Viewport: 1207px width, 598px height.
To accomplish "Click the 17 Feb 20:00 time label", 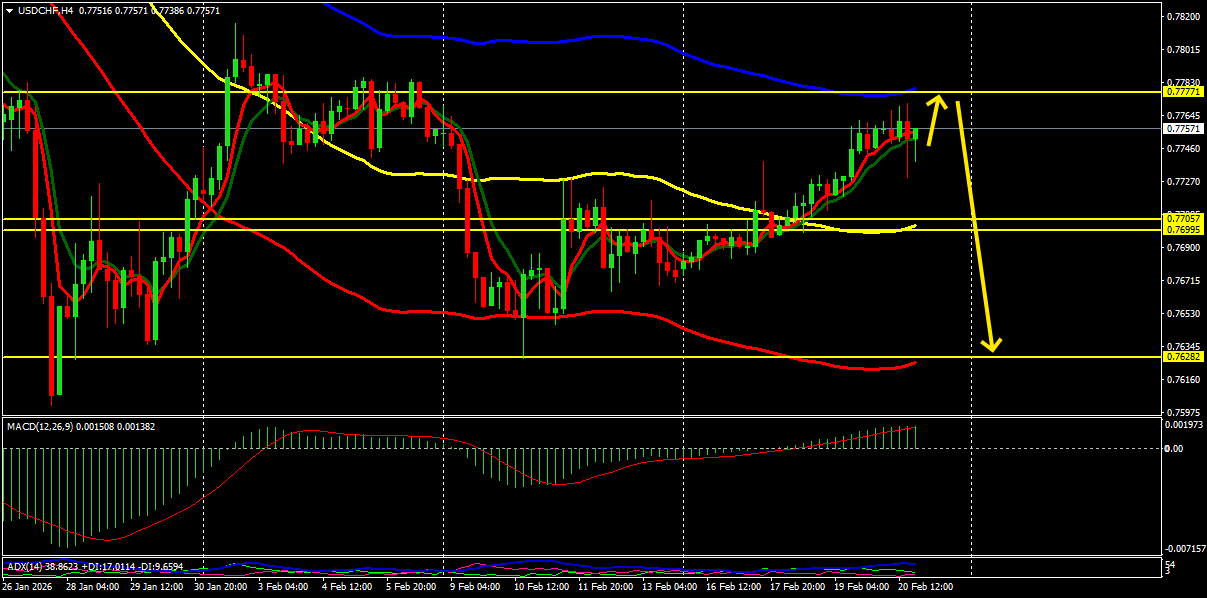I will [798, 588].
